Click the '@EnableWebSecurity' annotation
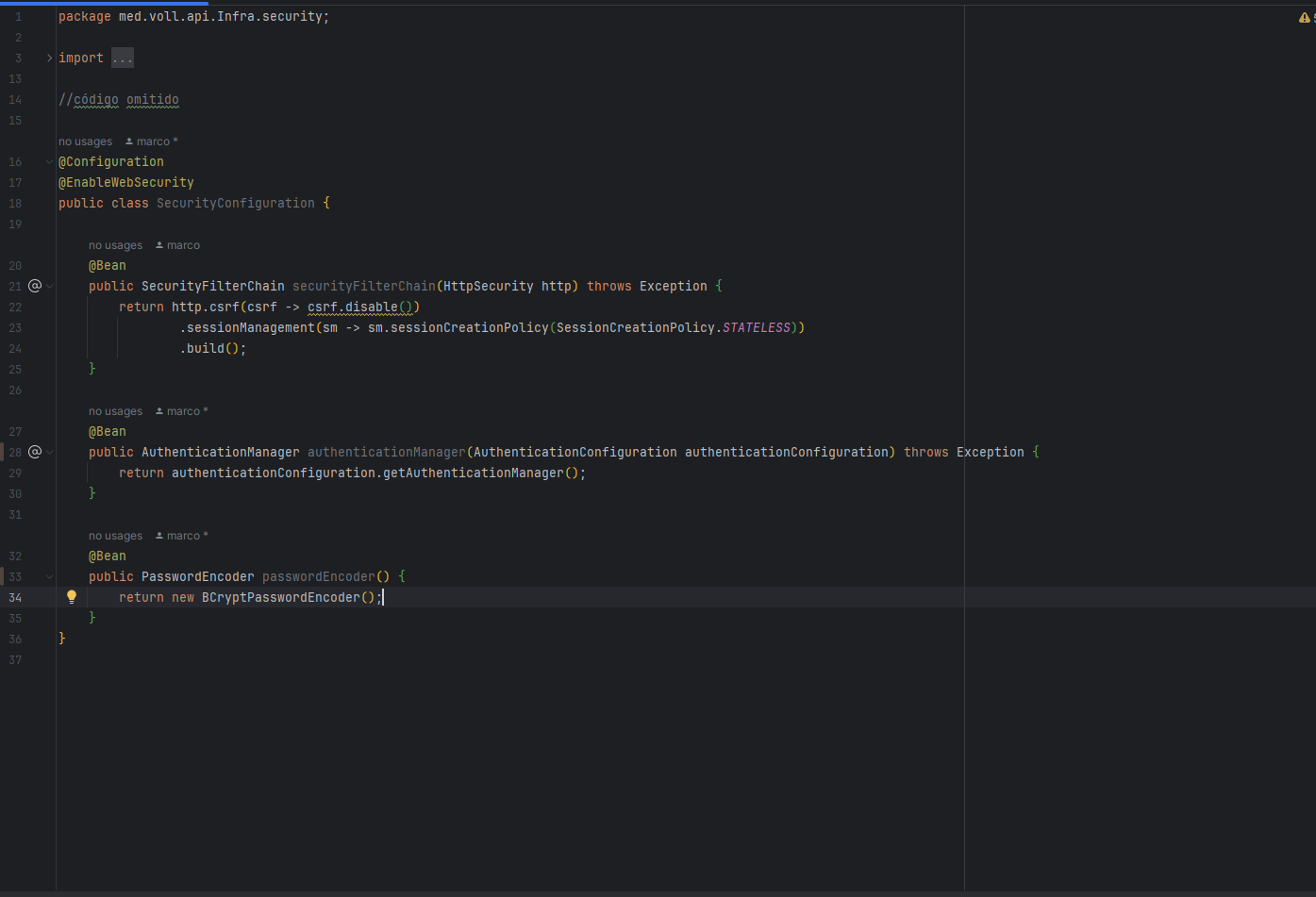This screenshot has height=897, width=1316. [x=126, y=182]
